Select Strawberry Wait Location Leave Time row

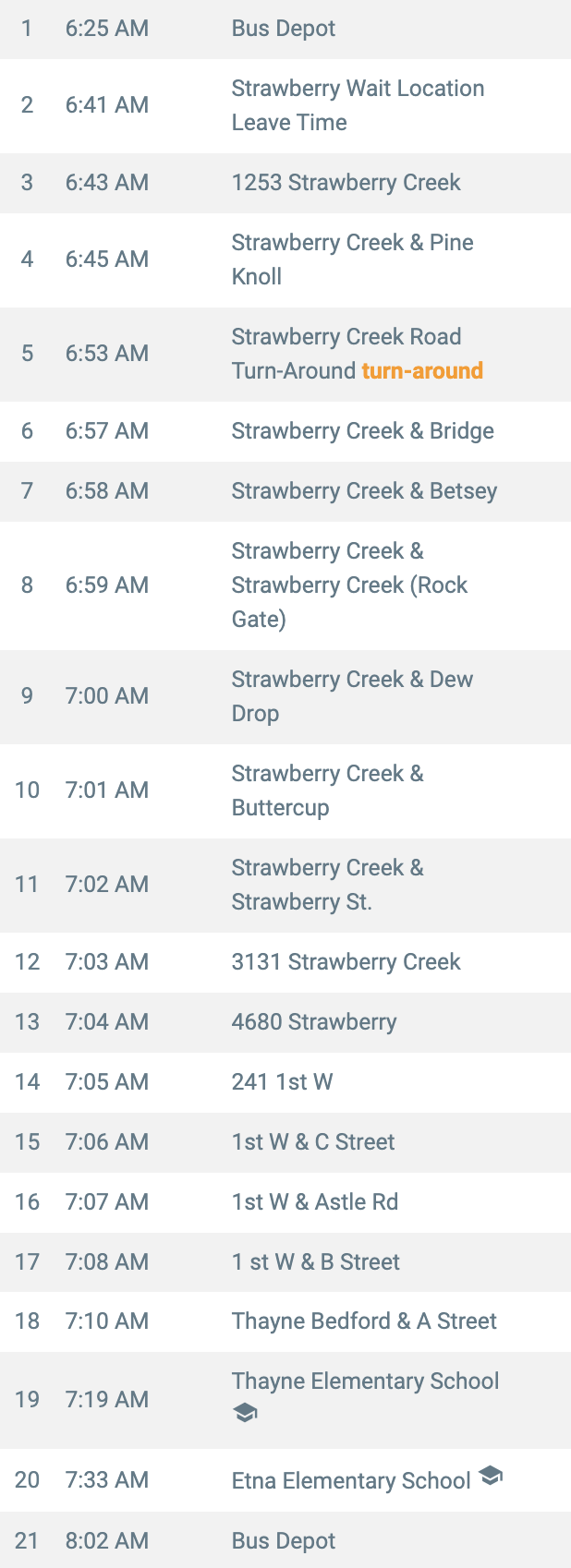tap(285, 106)
